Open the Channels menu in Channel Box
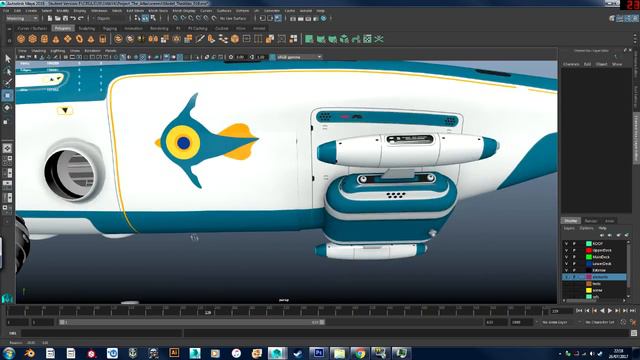Image resolution: width=640 pixels, height=360 pixels. pyautogui.click(x=571, y=64)
